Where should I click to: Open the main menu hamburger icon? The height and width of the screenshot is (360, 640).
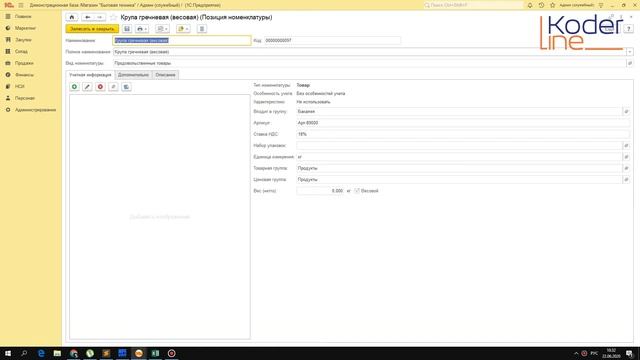(x=21, y=5)
